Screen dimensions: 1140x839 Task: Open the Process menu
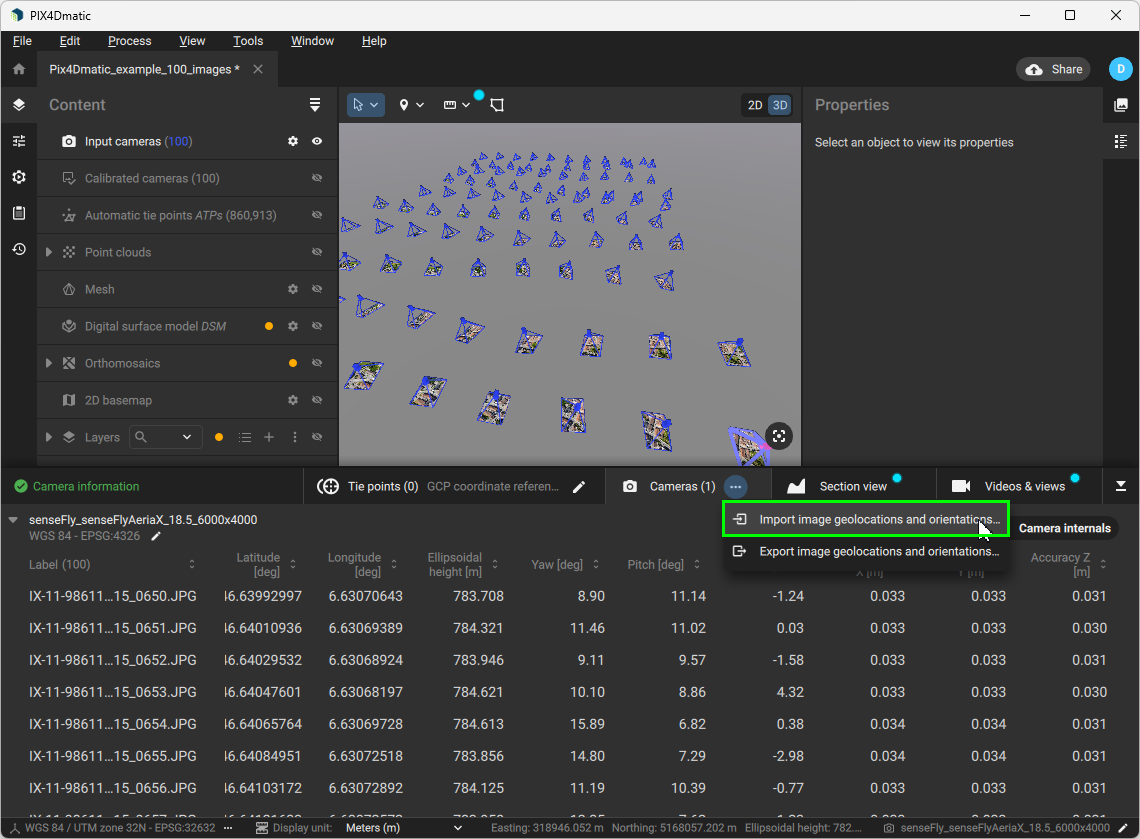coord(129,41)
